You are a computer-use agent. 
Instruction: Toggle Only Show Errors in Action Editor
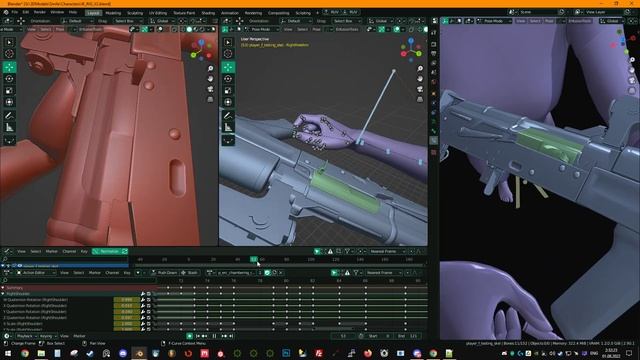[x=347, y=273]
